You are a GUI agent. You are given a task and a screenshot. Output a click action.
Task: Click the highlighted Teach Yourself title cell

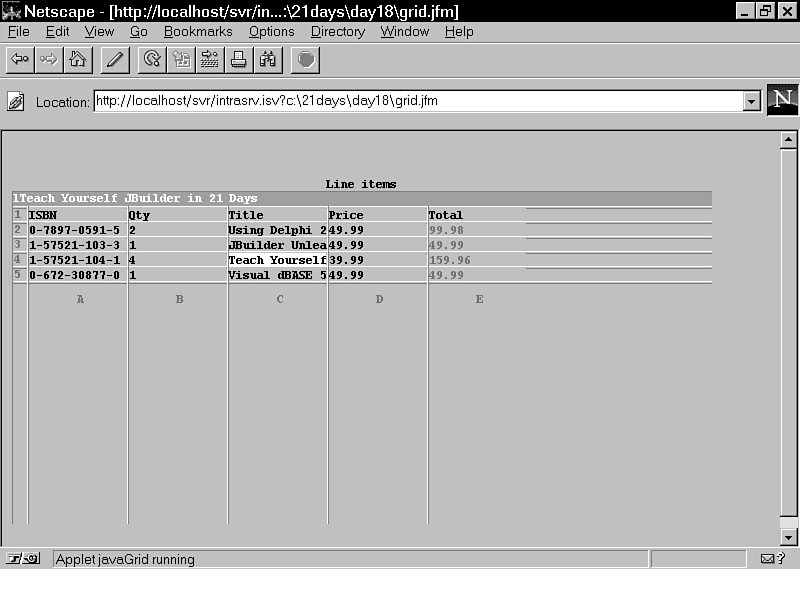click(277, 260)
